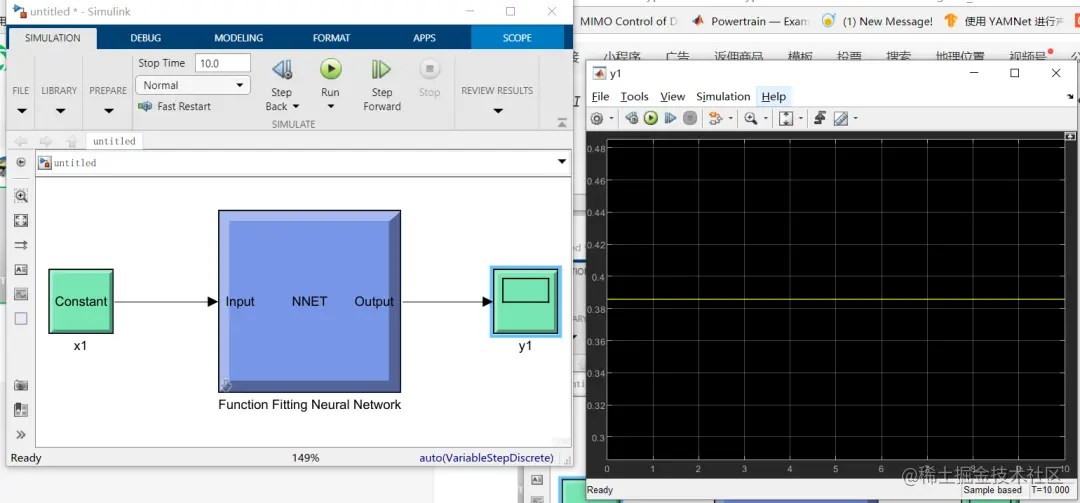
Task: Click the Stop Time input field
Action: [x=222, y=63]
